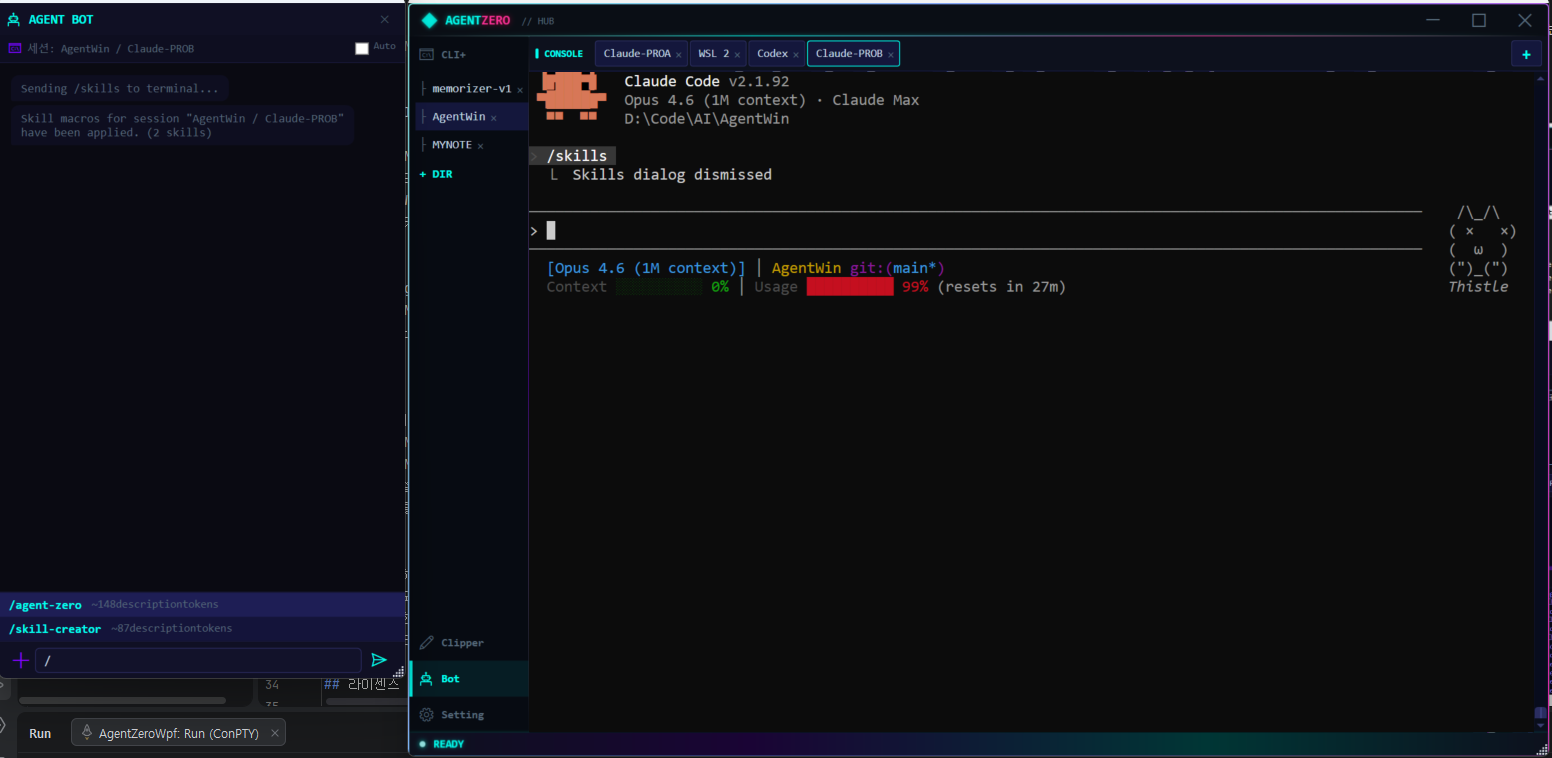The width and height of the screenshot is (1552, 758).
Task: Select the Bot panel icon in sidebar
Action: 426,679
